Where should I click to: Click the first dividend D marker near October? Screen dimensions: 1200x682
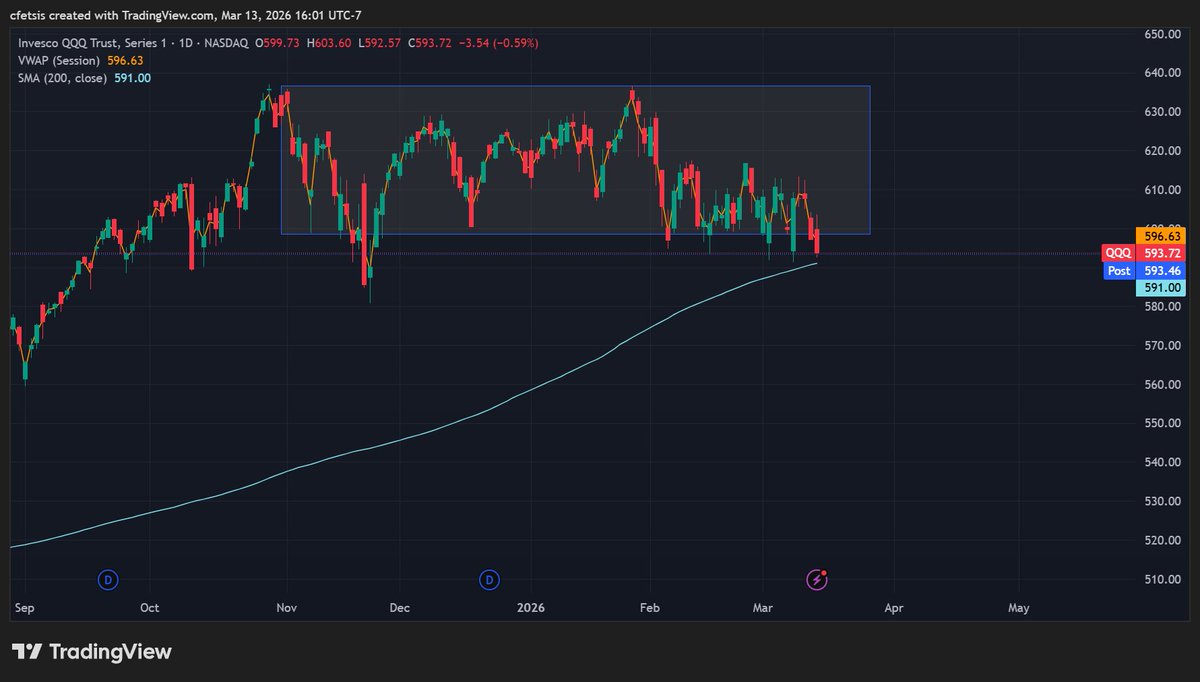coord(108,579)
